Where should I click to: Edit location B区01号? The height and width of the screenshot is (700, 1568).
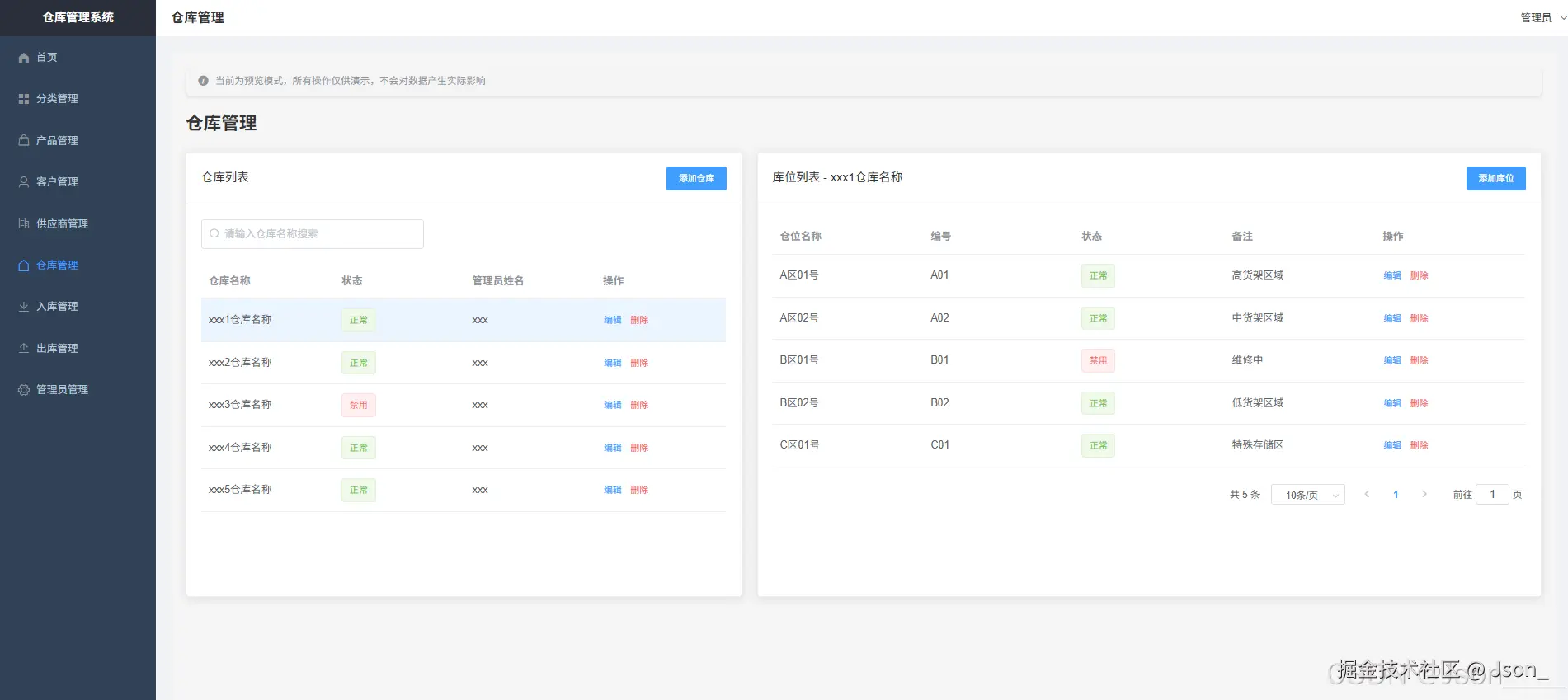tap(1392, 360)
